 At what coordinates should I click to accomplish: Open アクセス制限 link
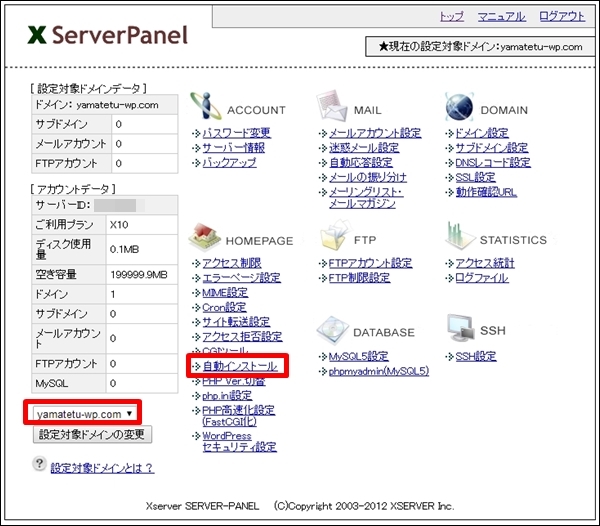232,263
